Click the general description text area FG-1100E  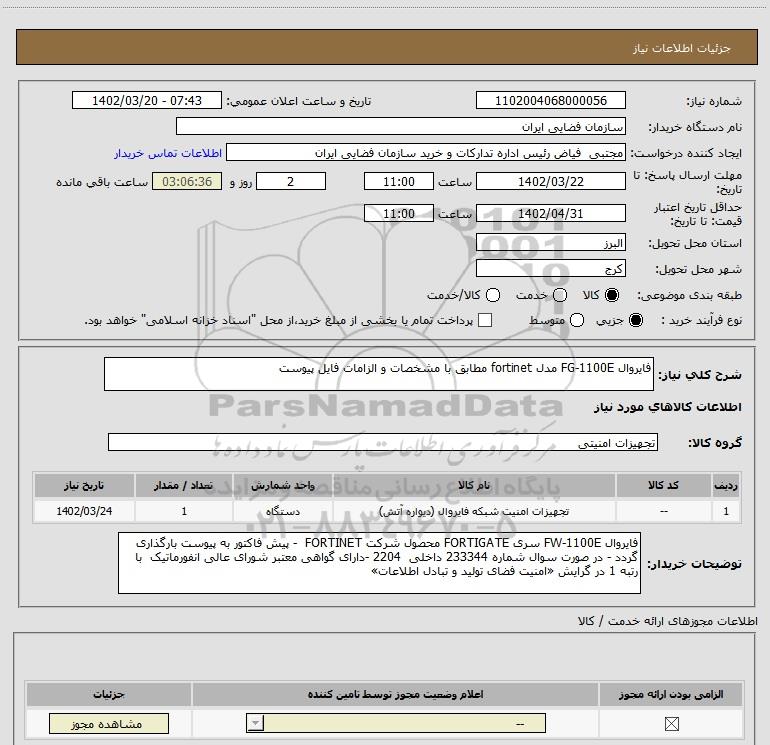pyautogui.click(x=379, y=374)
